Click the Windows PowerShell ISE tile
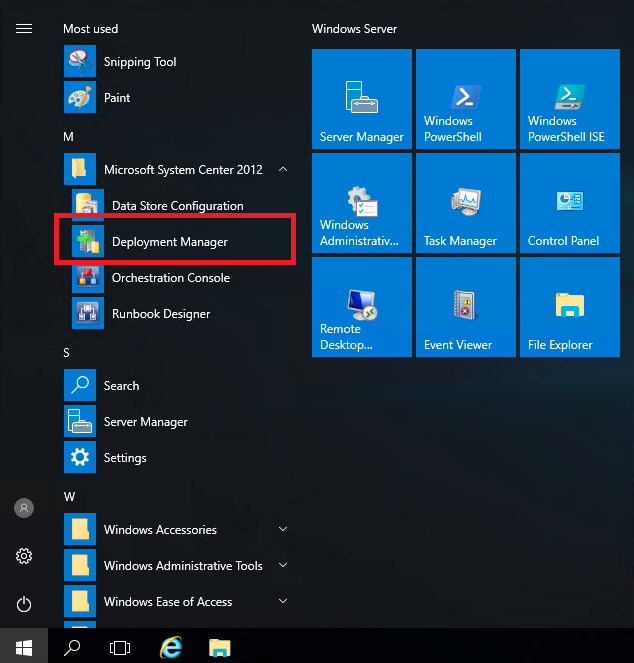This screenshot has height=663, width=634. point(566,99)
